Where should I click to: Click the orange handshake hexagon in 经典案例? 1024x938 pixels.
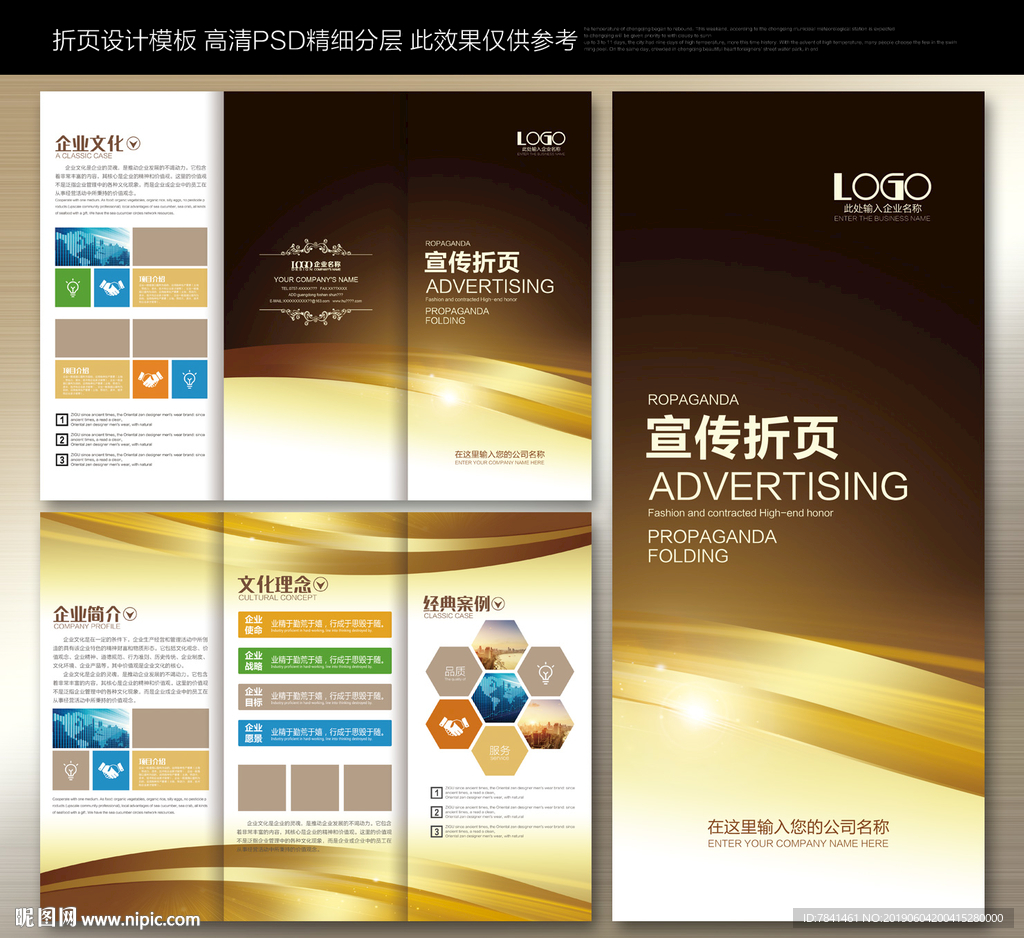(454, 724)
